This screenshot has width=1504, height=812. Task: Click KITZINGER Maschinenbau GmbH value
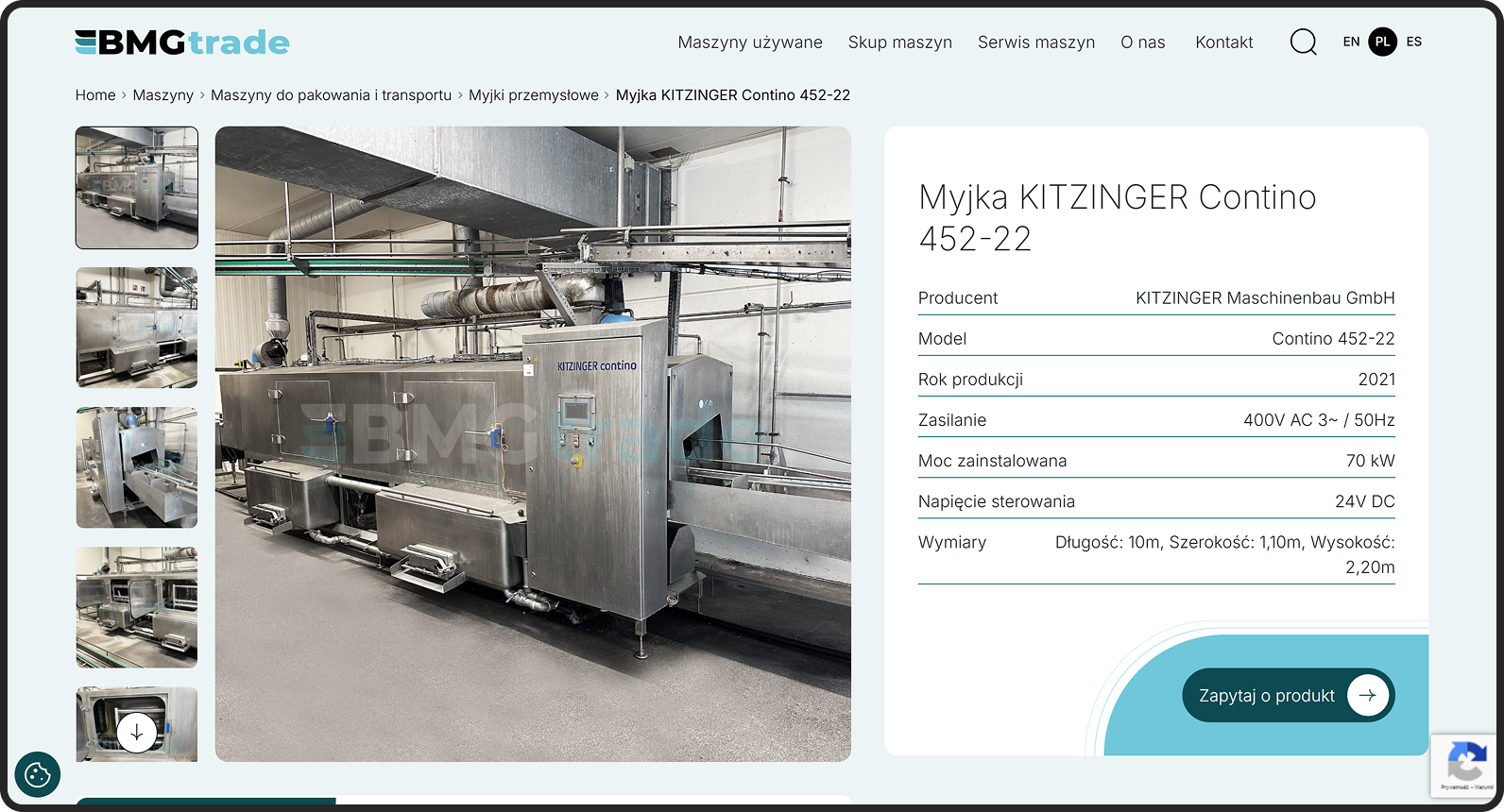tap(1265, 298)
